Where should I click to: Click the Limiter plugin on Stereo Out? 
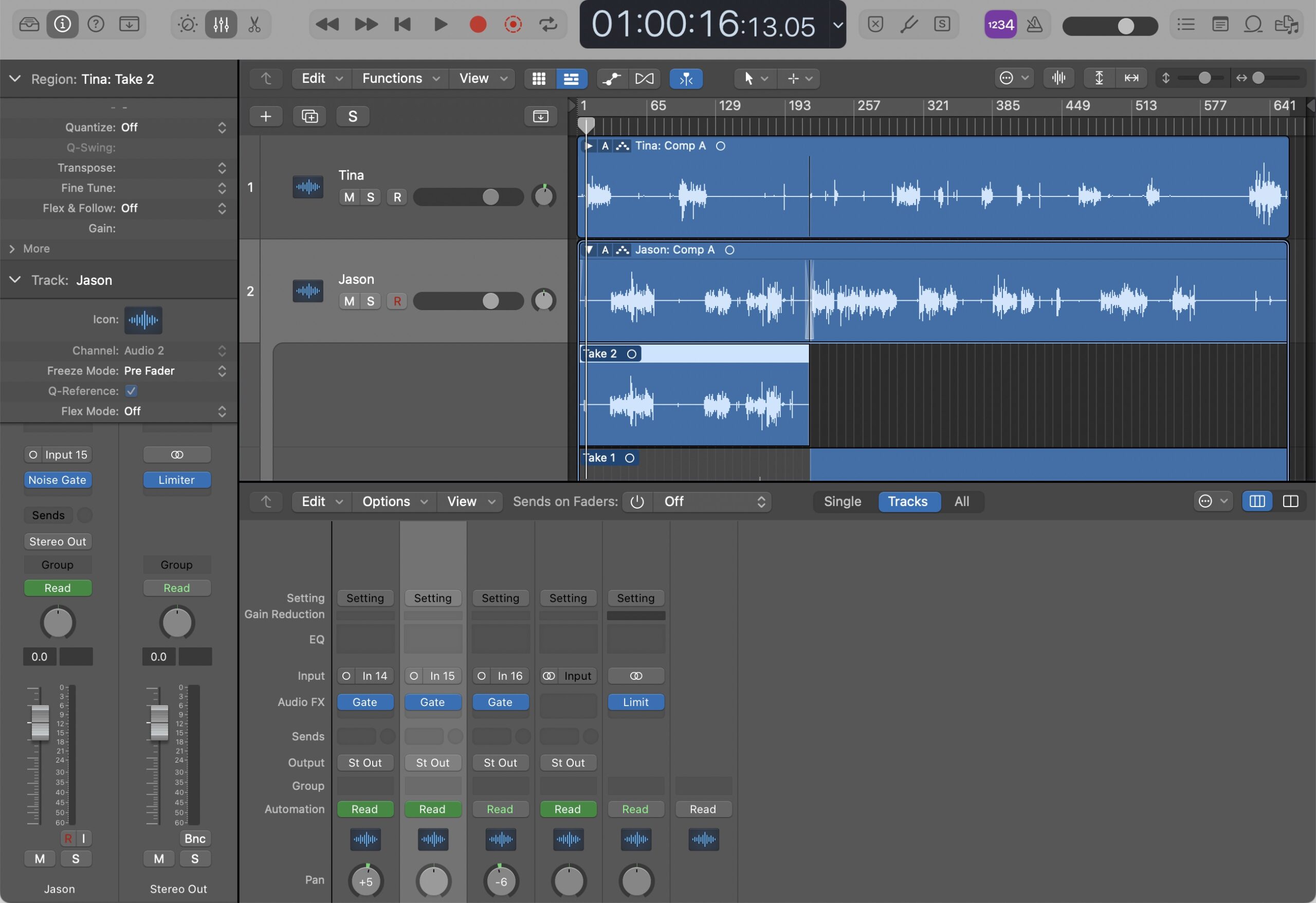(177, 480)
